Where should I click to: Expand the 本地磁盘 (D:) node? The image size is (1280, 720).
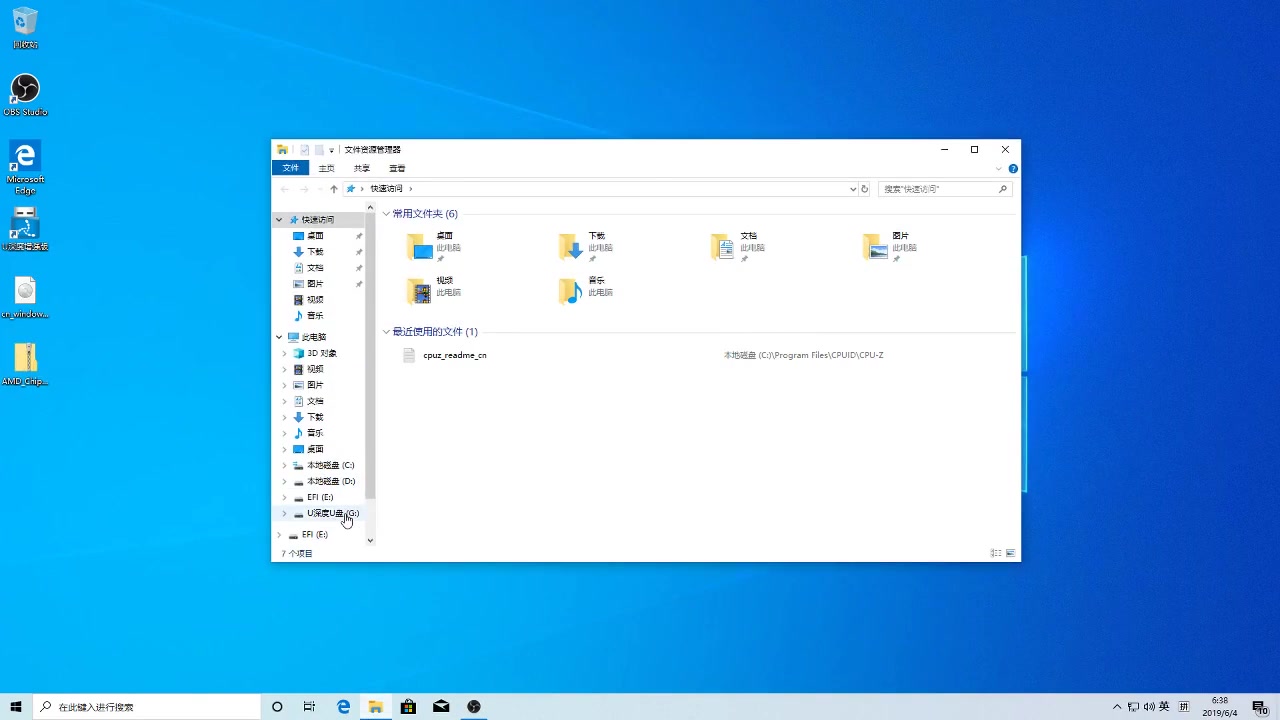pos(284,481)
